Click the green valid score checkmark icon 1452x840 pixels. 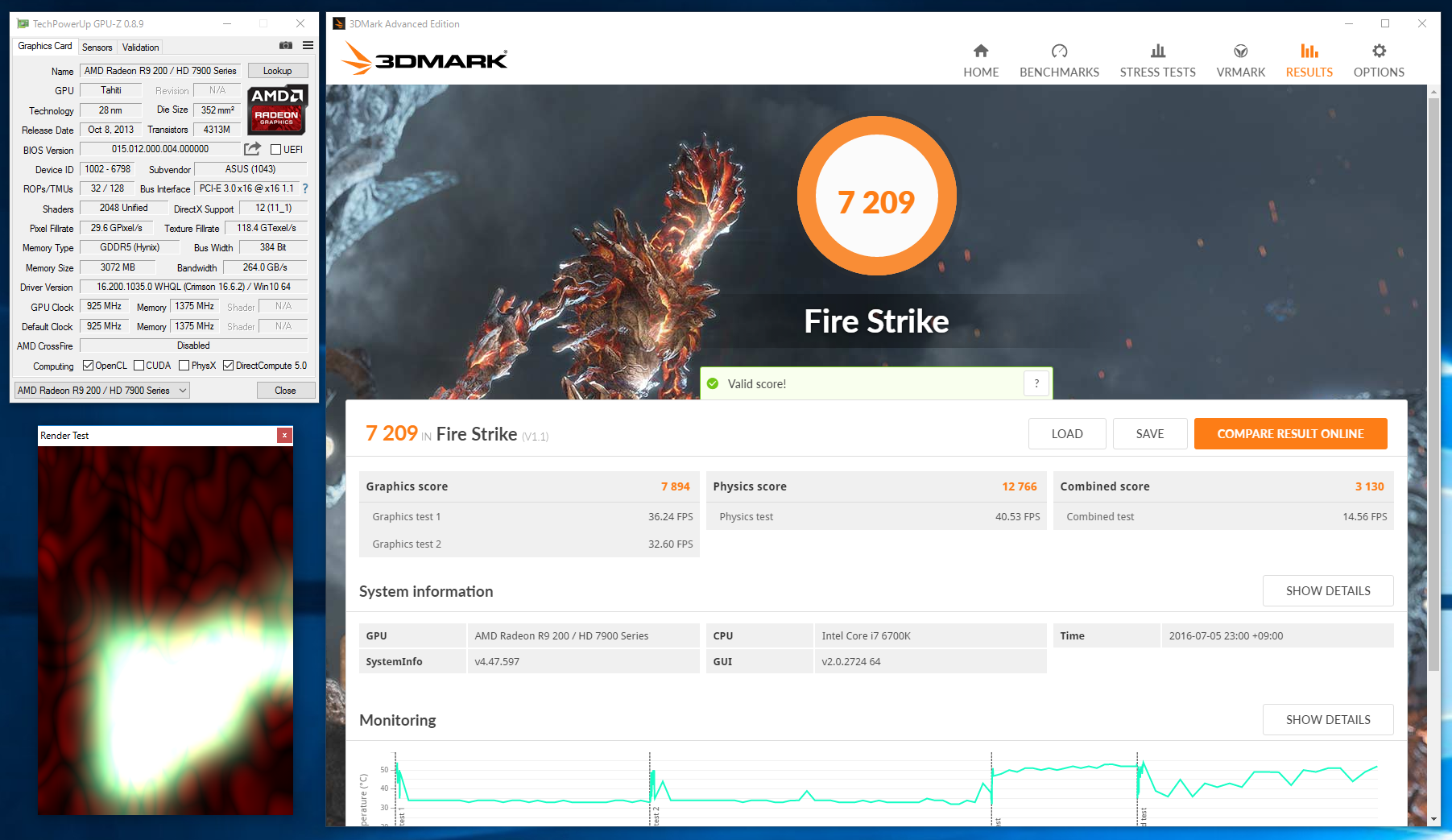[713, 383]
